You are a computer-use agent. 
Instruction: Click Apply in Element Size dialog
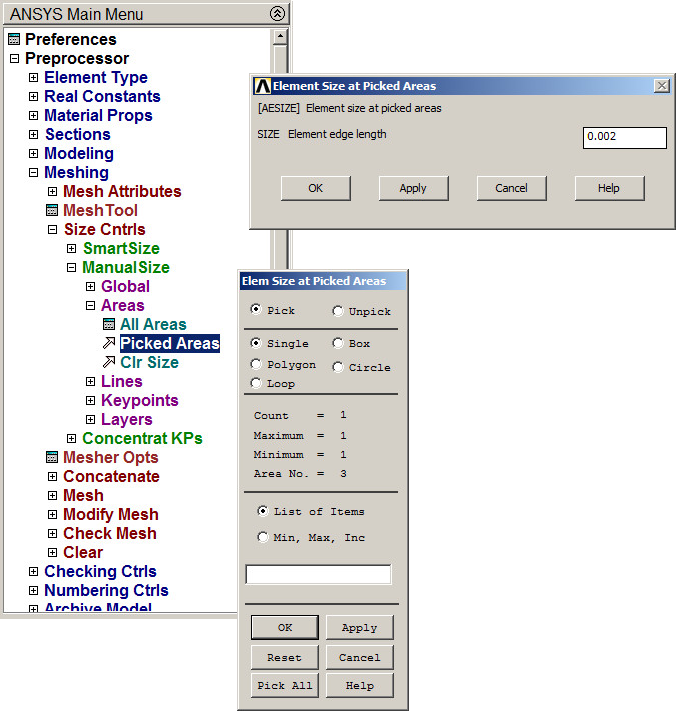coord(413,188)
